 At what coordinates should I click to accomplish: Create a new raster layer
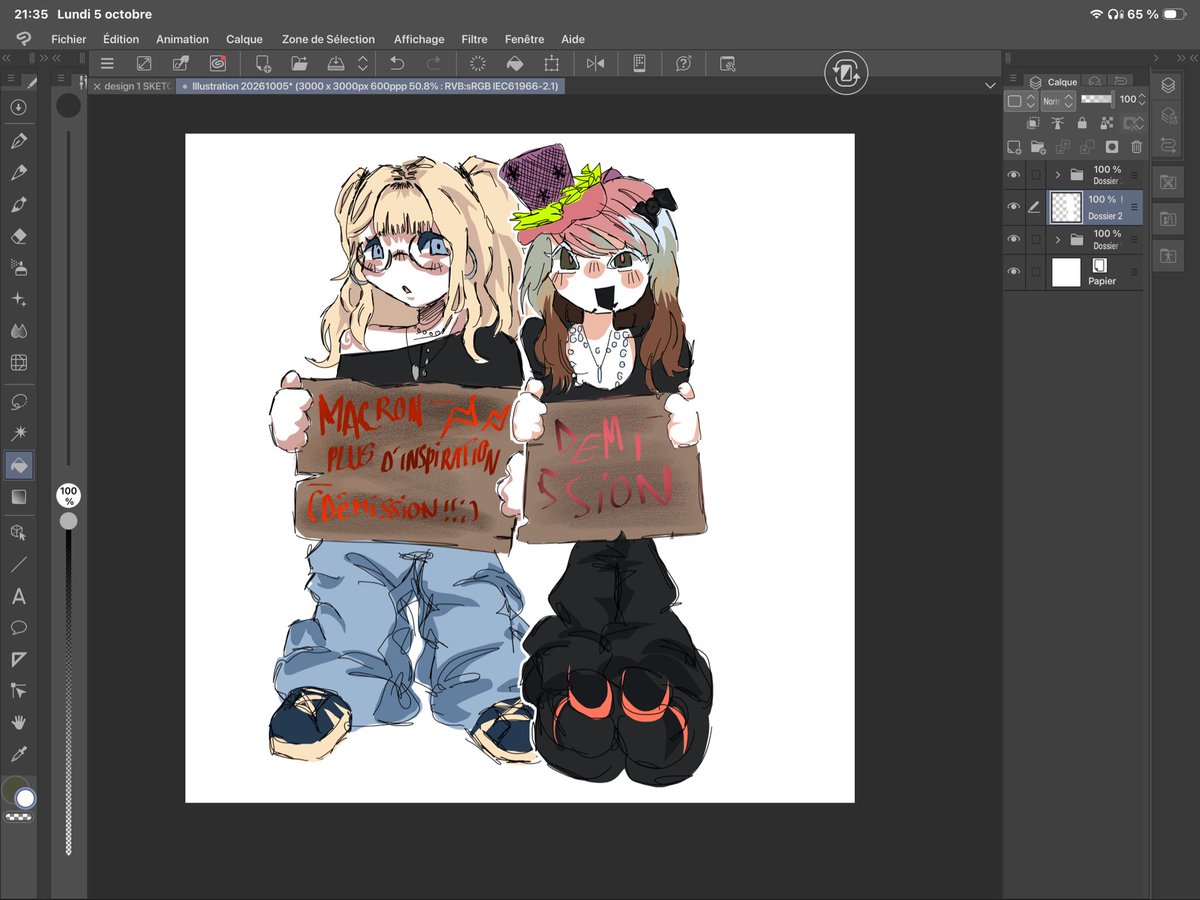(x=1014, y=147)
